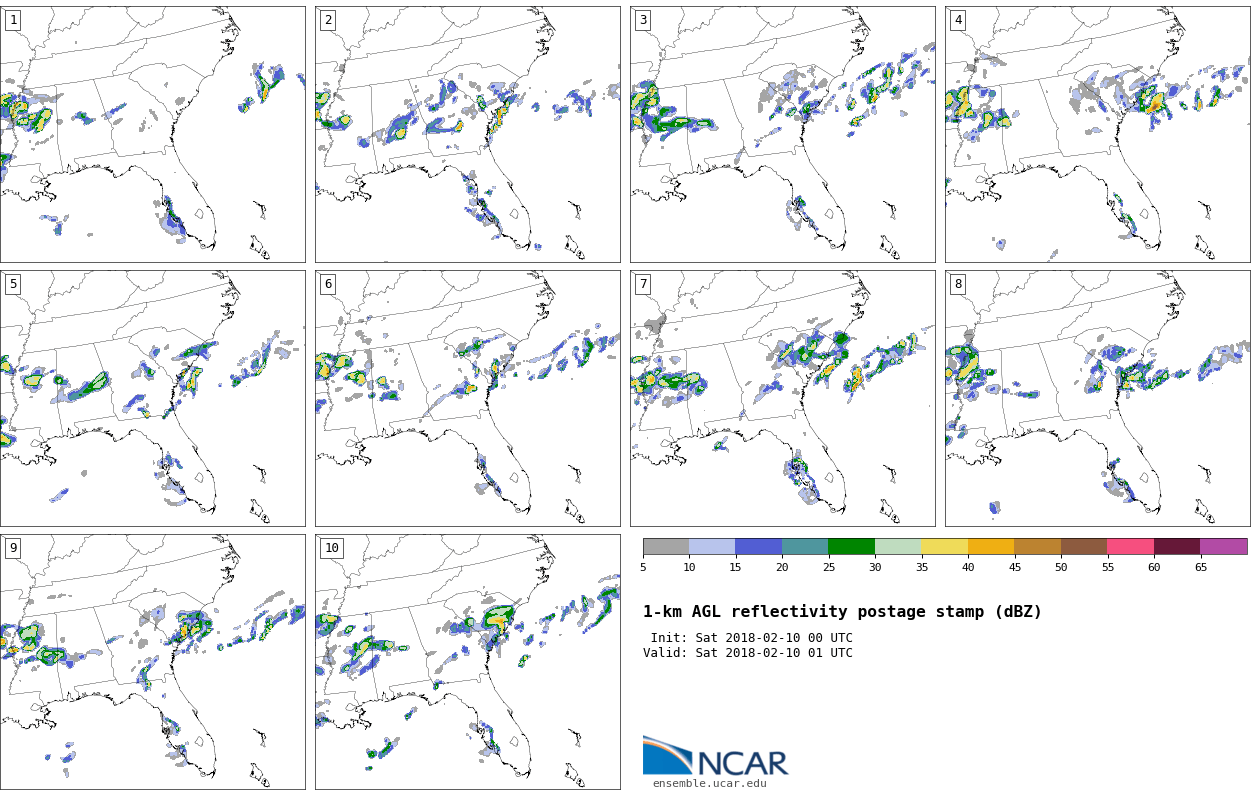Open ensemble member 4 reflectivity map

coord(1097,134)
